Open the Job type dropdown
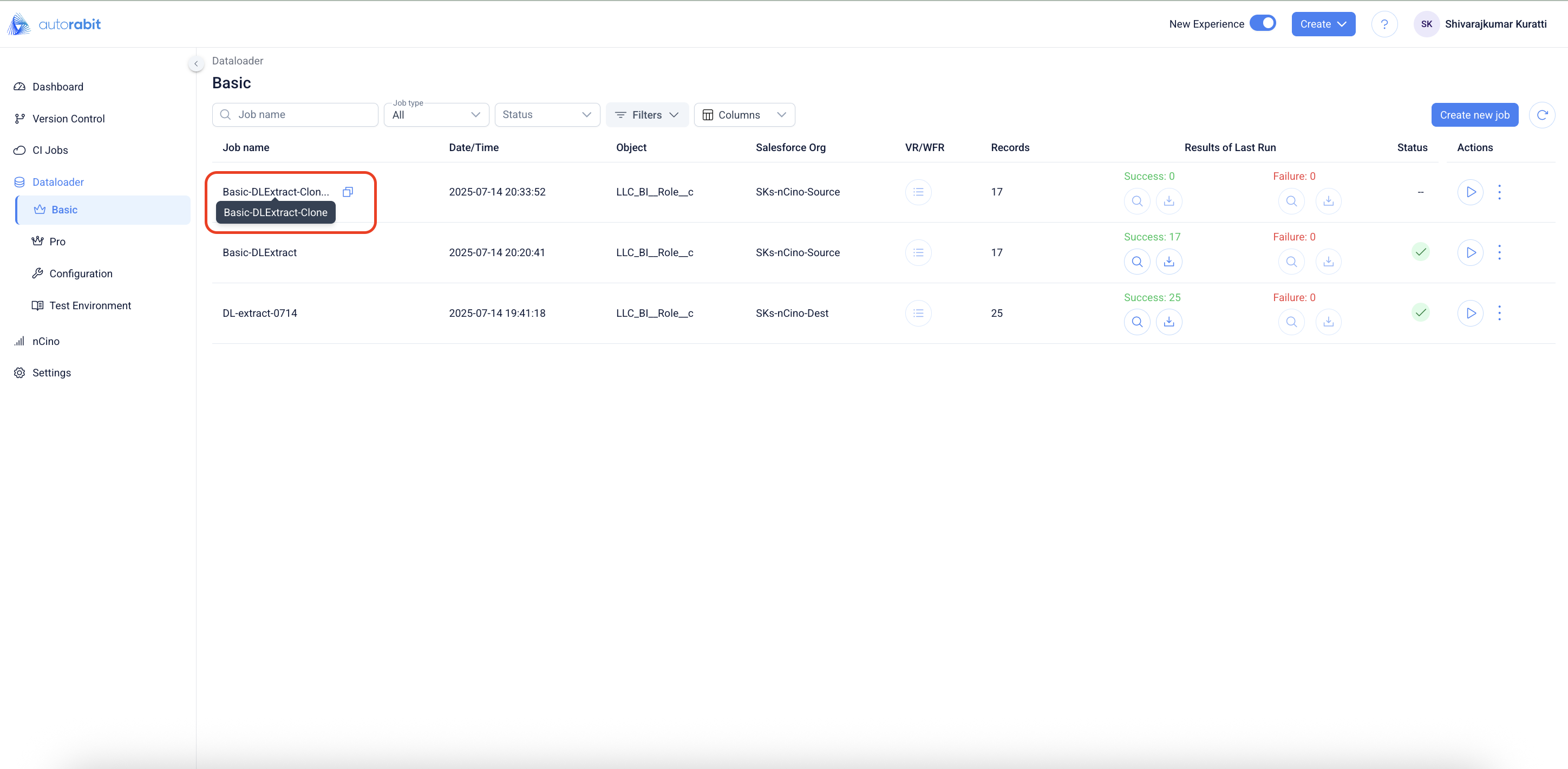 [x=436, y=115]
